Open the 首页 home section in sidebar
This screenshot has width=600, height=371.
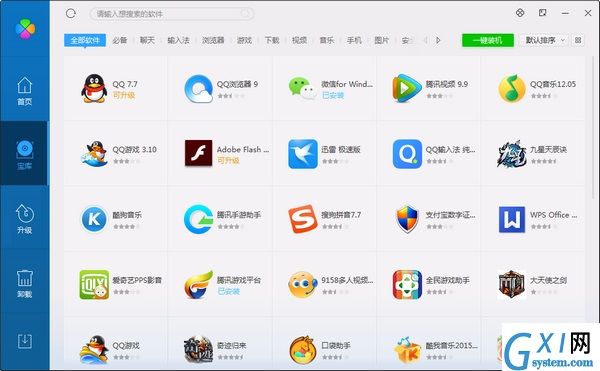coord(24,91)
